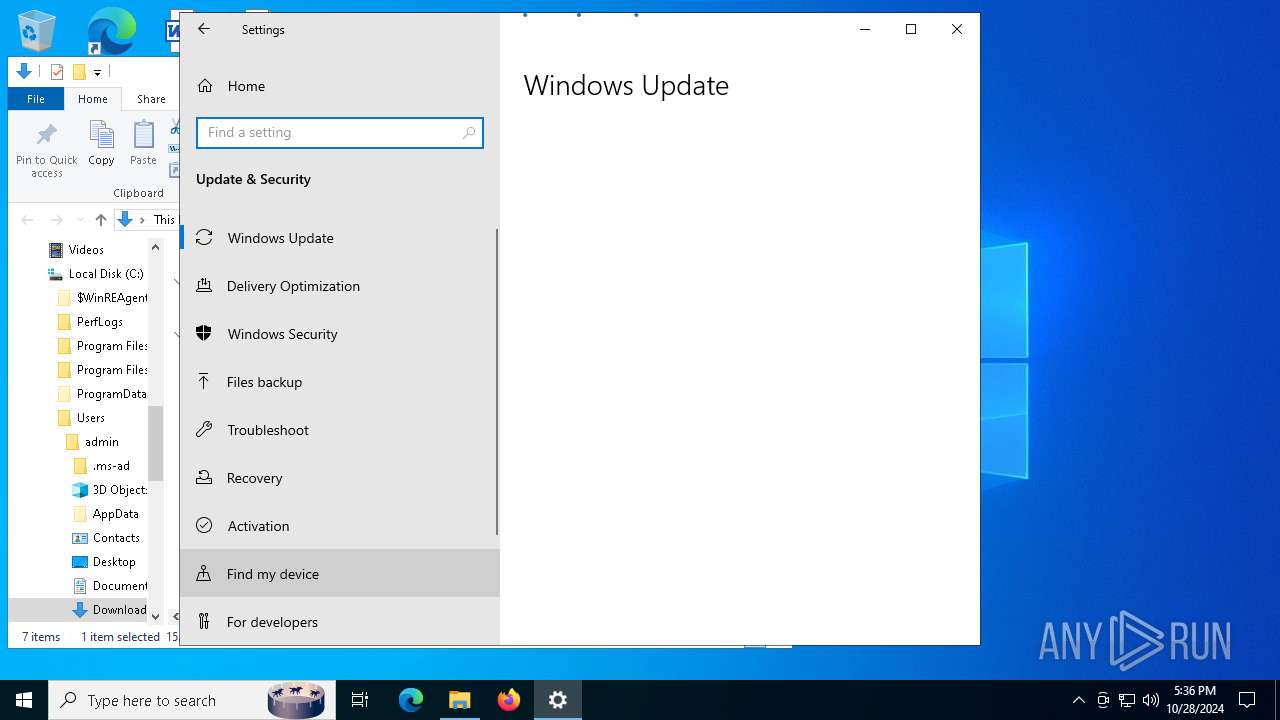Viewport: 1280px width, 720px height.
Task: Switch to Share tab in File Explorer
Action: 151,99
